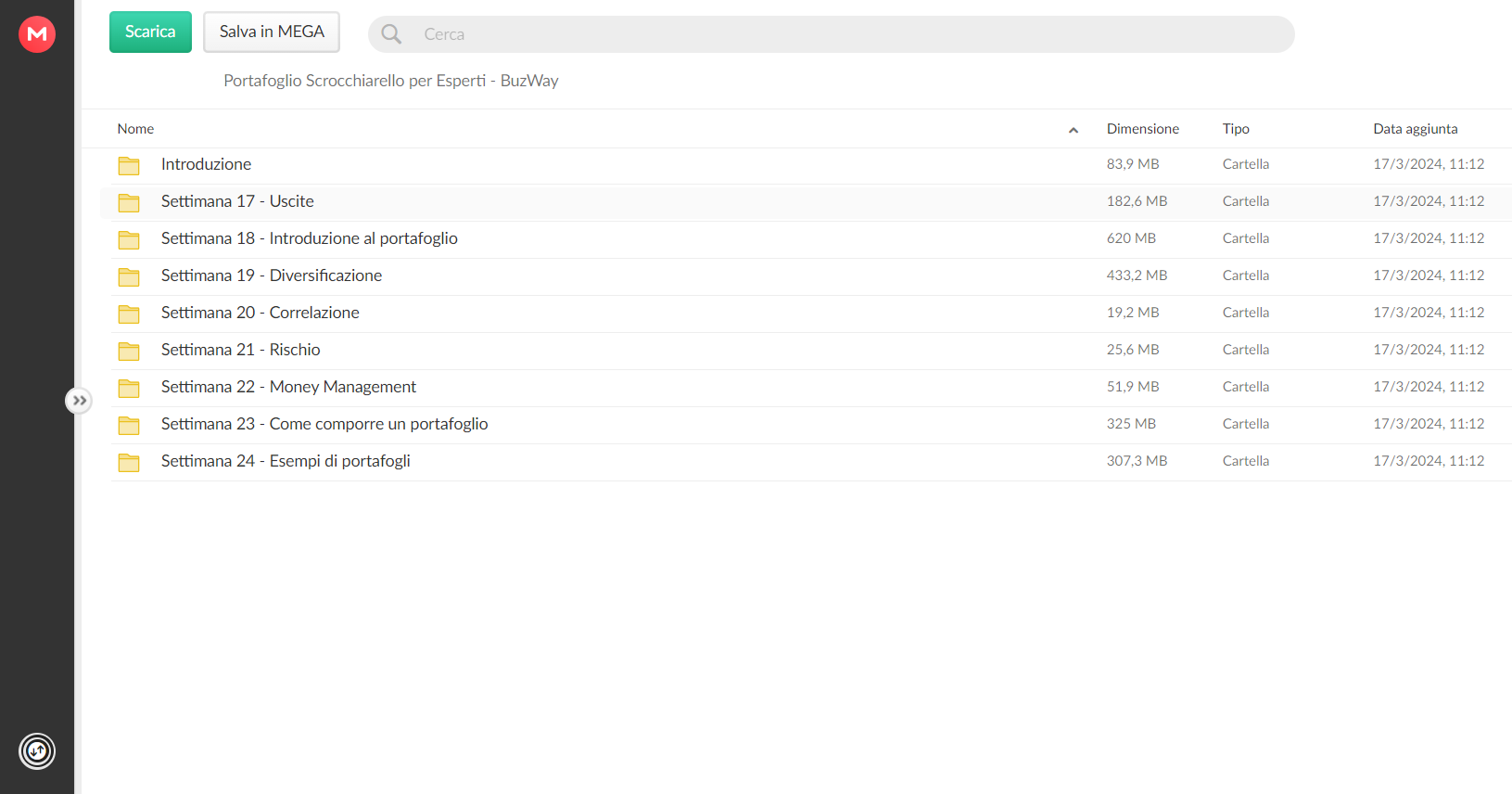Click the 19,2 MB size value

pos(1133,313)
